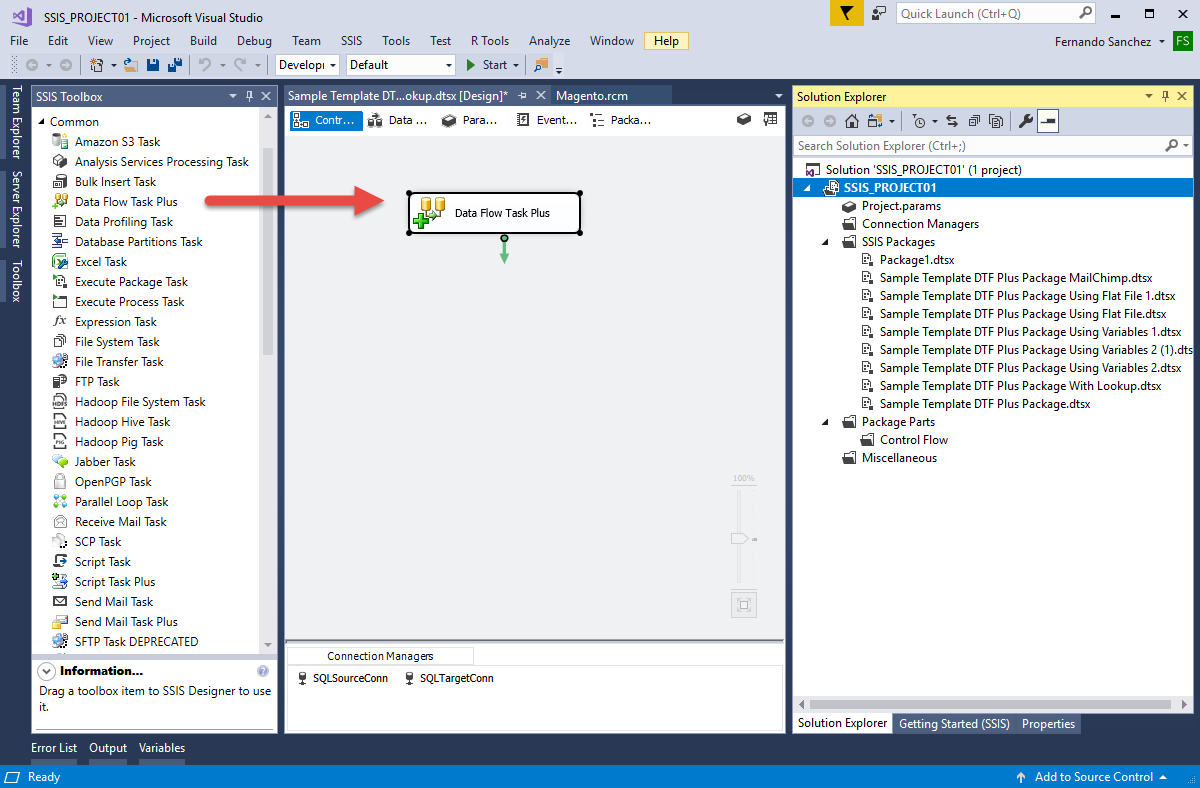Collapse the Common toolbox group
The width and height of the screenshot is (1200, 788).
coord(42,122)
